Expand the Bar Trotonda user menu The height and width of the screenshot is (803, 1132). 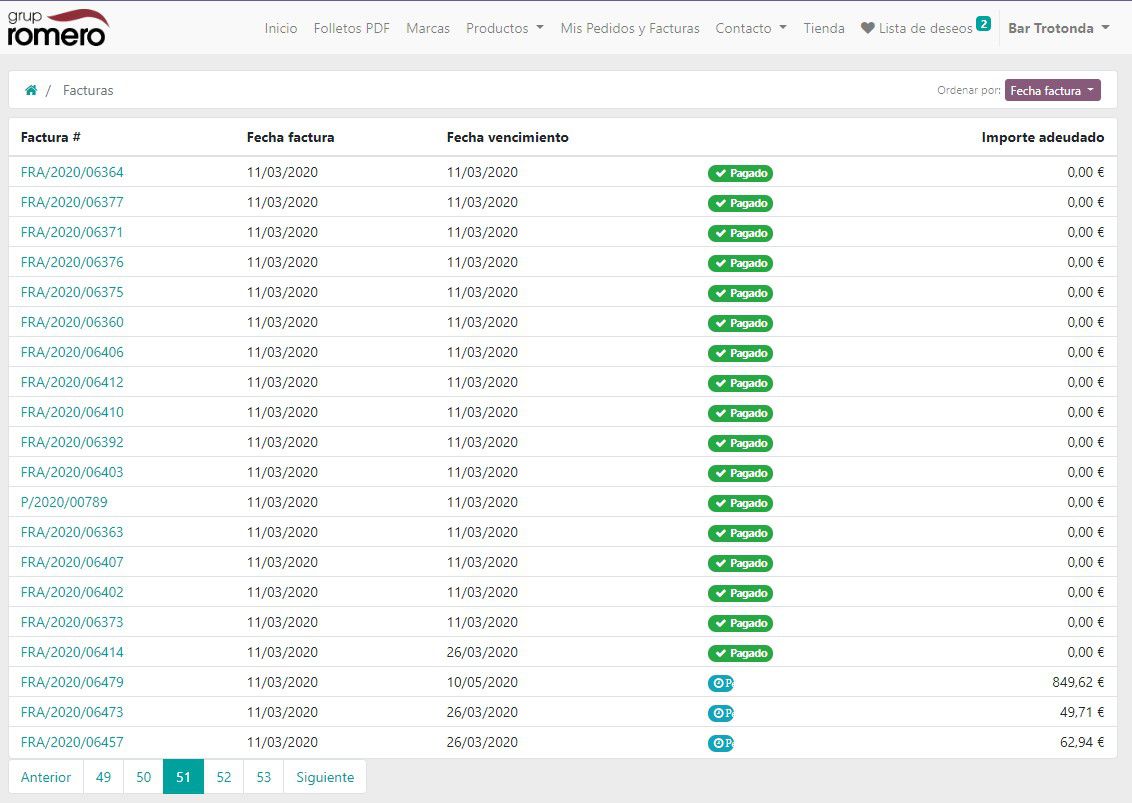tap(1058, 29)
